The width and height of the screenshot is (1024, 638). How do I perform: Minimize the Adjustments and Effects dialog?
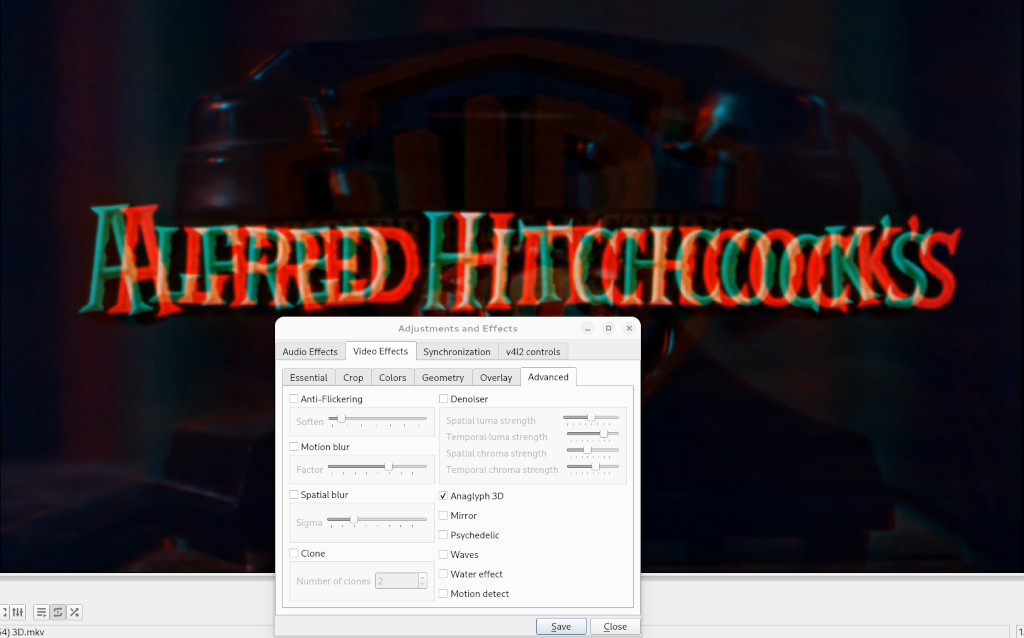point(588,328)
